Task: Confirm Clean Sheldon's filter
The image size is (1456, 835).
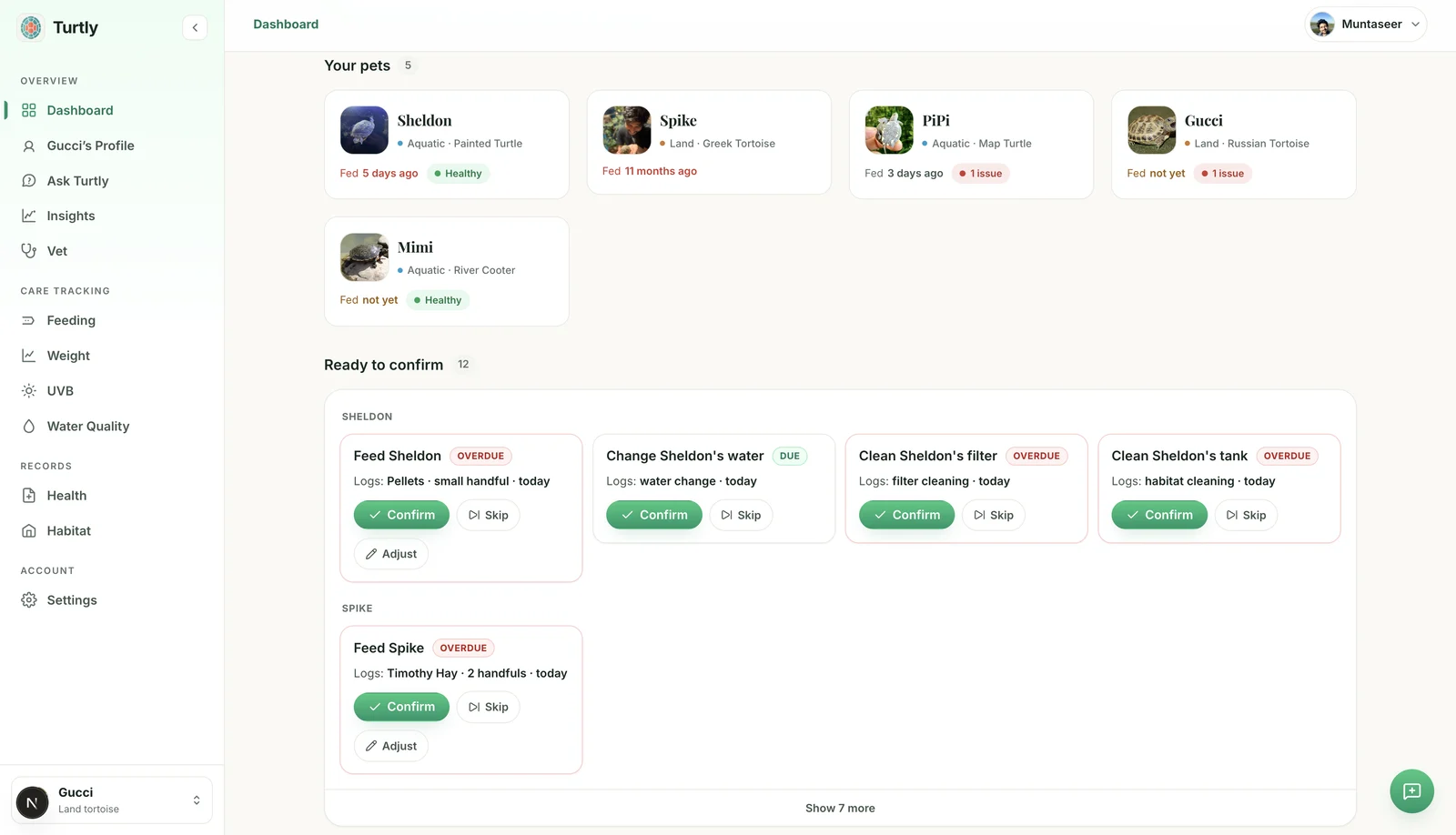Action: pos(906,515)
